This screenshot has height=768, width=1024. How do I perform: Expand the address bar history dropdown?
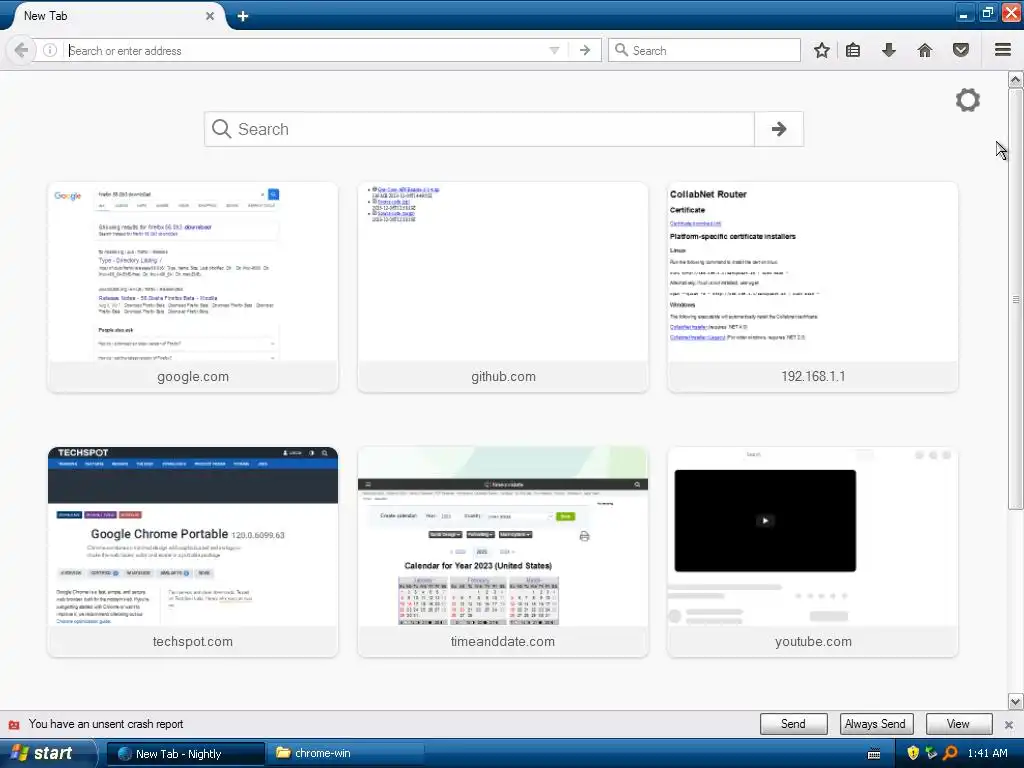(554, 50)
